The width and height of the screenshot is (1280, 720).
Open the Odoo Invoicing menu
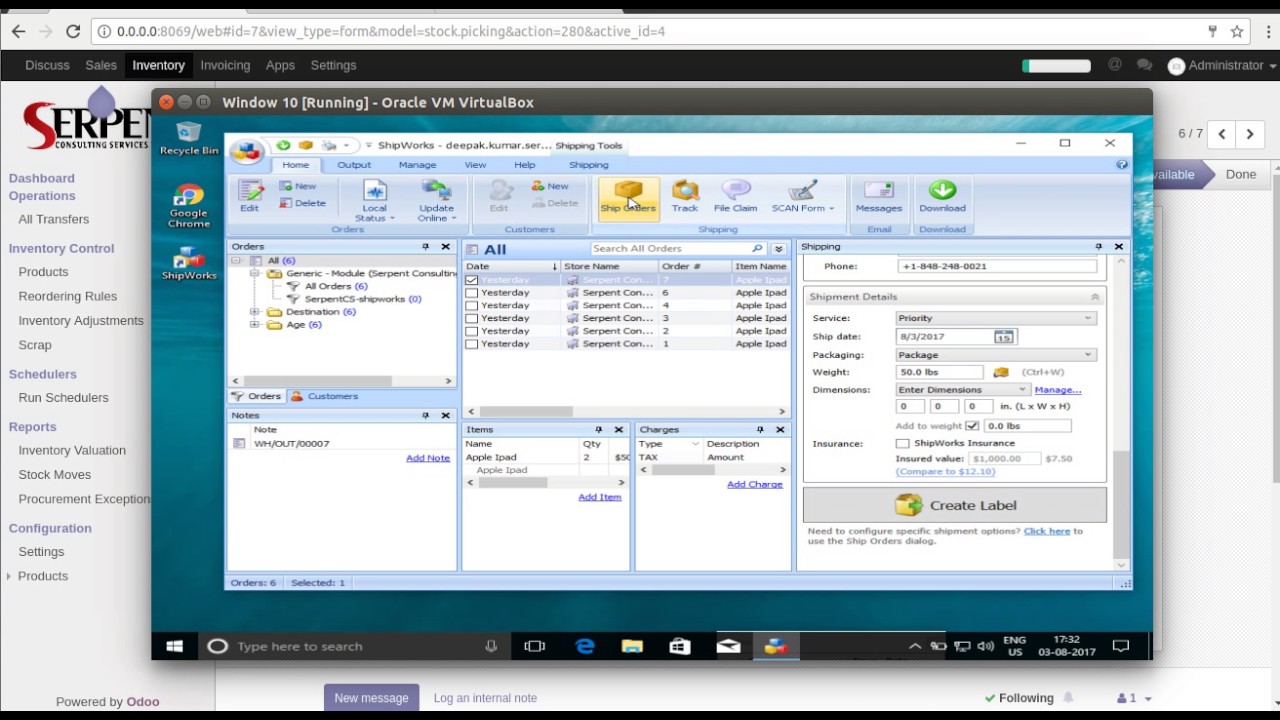[225, 65]
